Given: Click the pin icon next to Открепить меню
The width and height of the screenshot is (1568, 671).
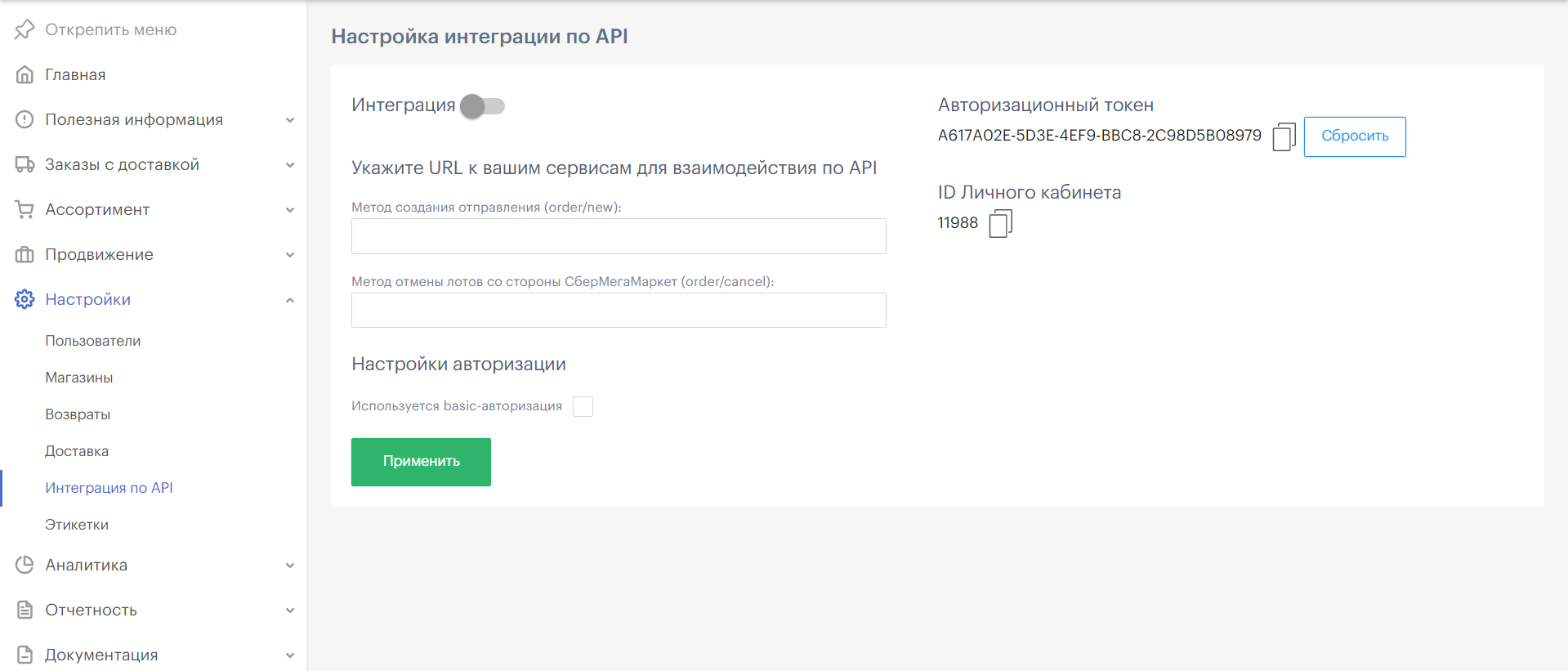Looking at the screenshot, I should click(x=25, y=29).
